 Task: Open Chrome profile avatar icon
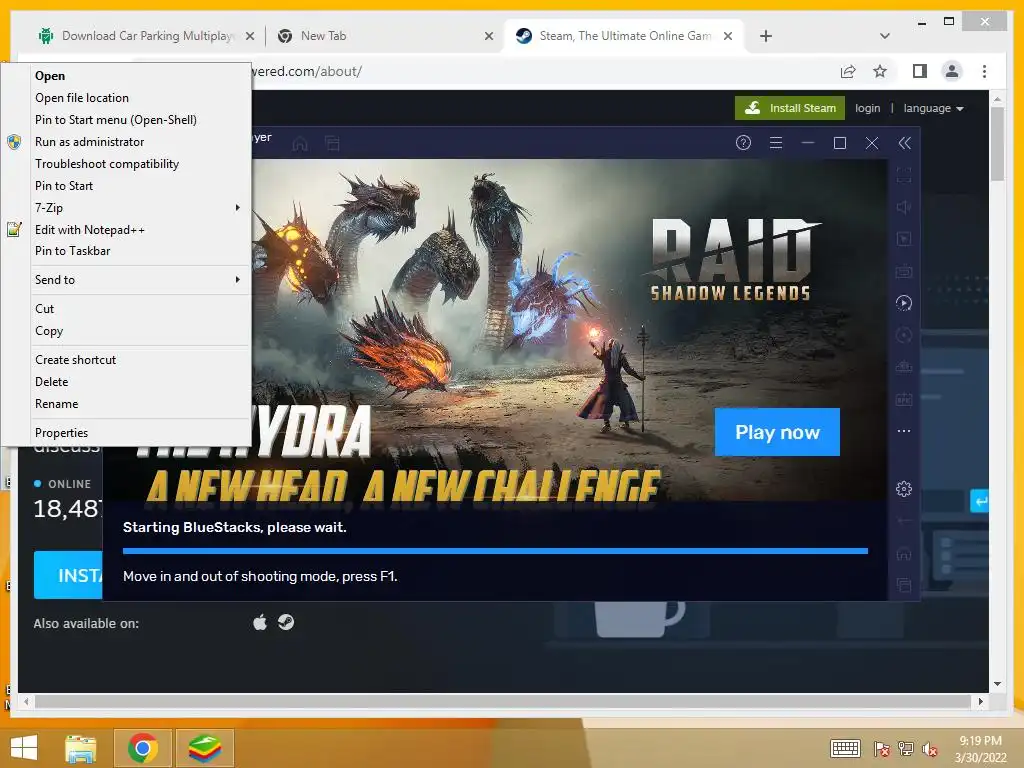(952, 71)
